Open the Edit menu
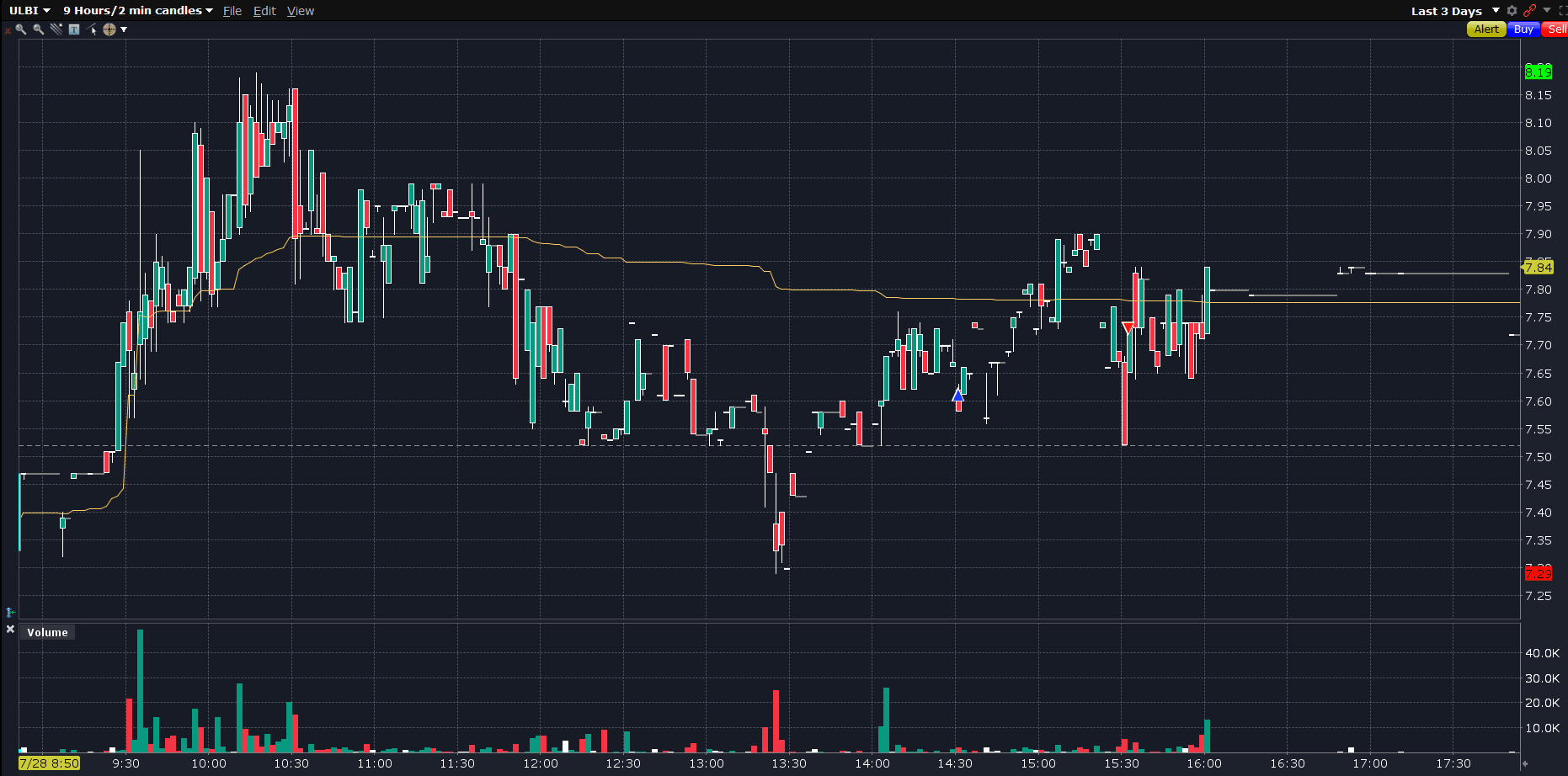The image size is (1568, 776). pyautogui.click(x=264, y=11)
